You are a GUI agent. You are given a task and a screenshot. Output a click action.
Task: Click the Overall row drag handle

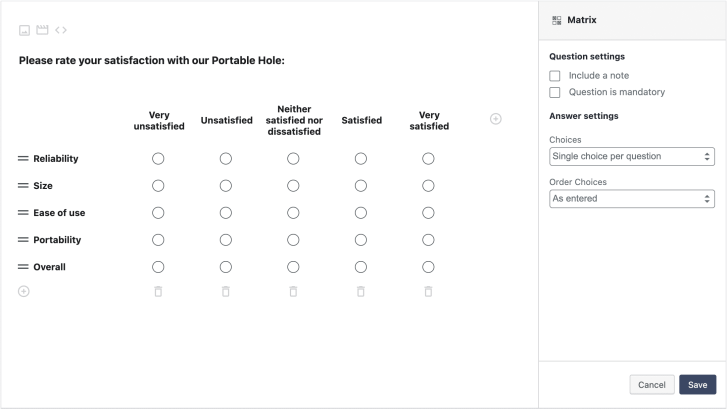(x=24, y=267)
